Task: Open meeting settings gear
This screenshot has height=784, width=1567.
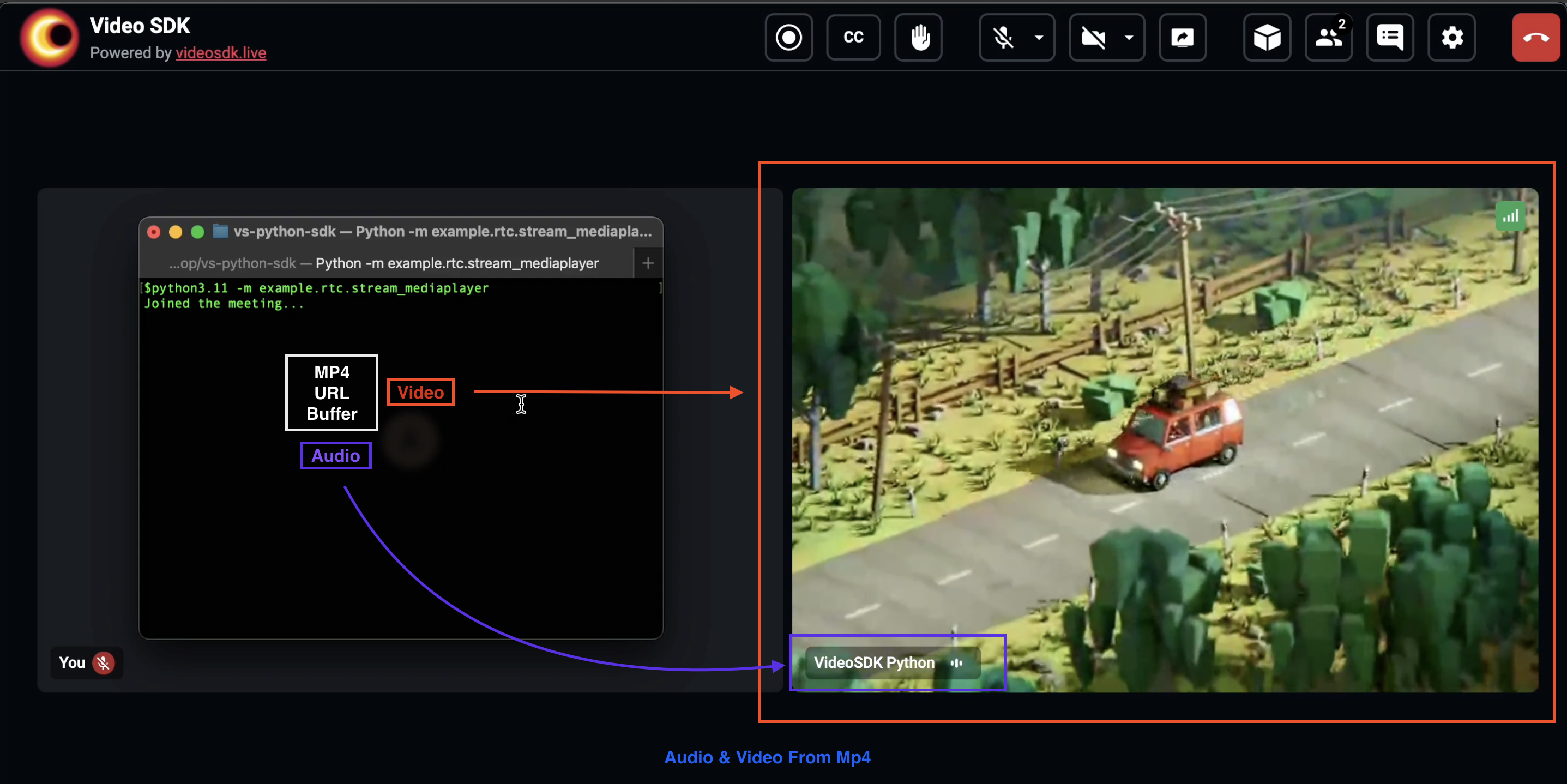Action: point(1451,38)
